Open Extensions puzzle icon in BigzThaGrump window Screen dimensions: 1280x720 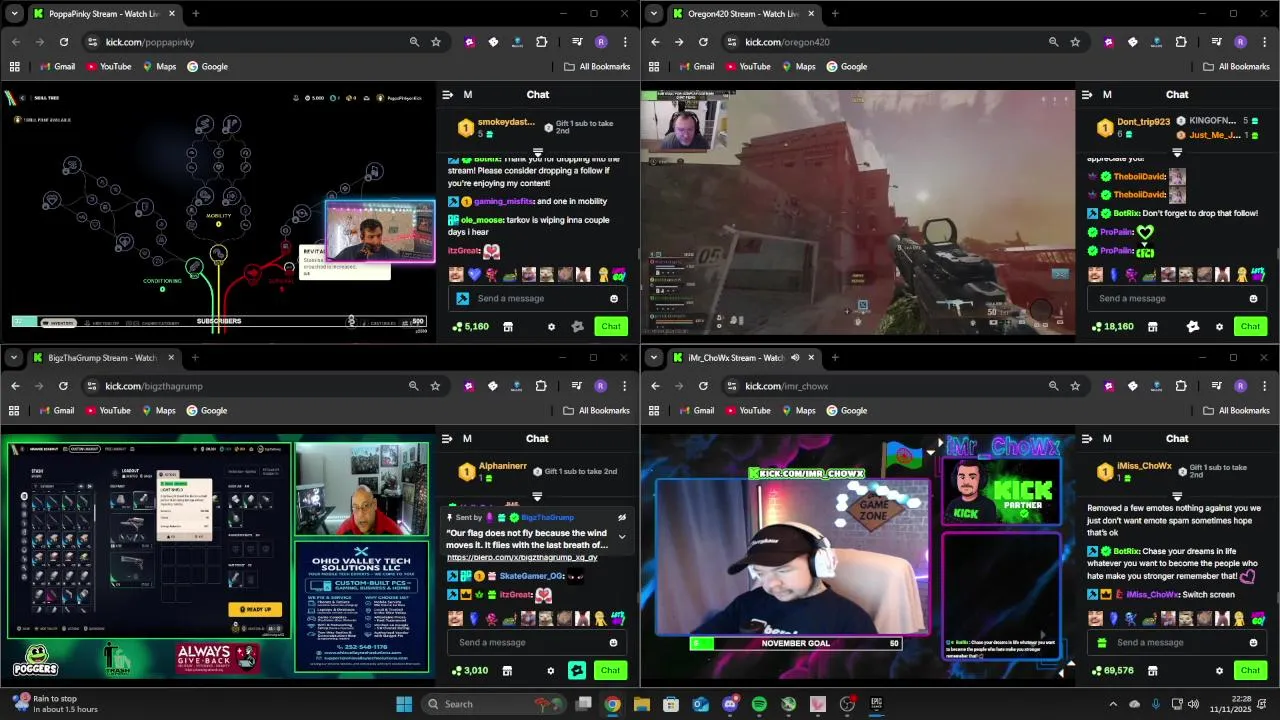point(541,386)
